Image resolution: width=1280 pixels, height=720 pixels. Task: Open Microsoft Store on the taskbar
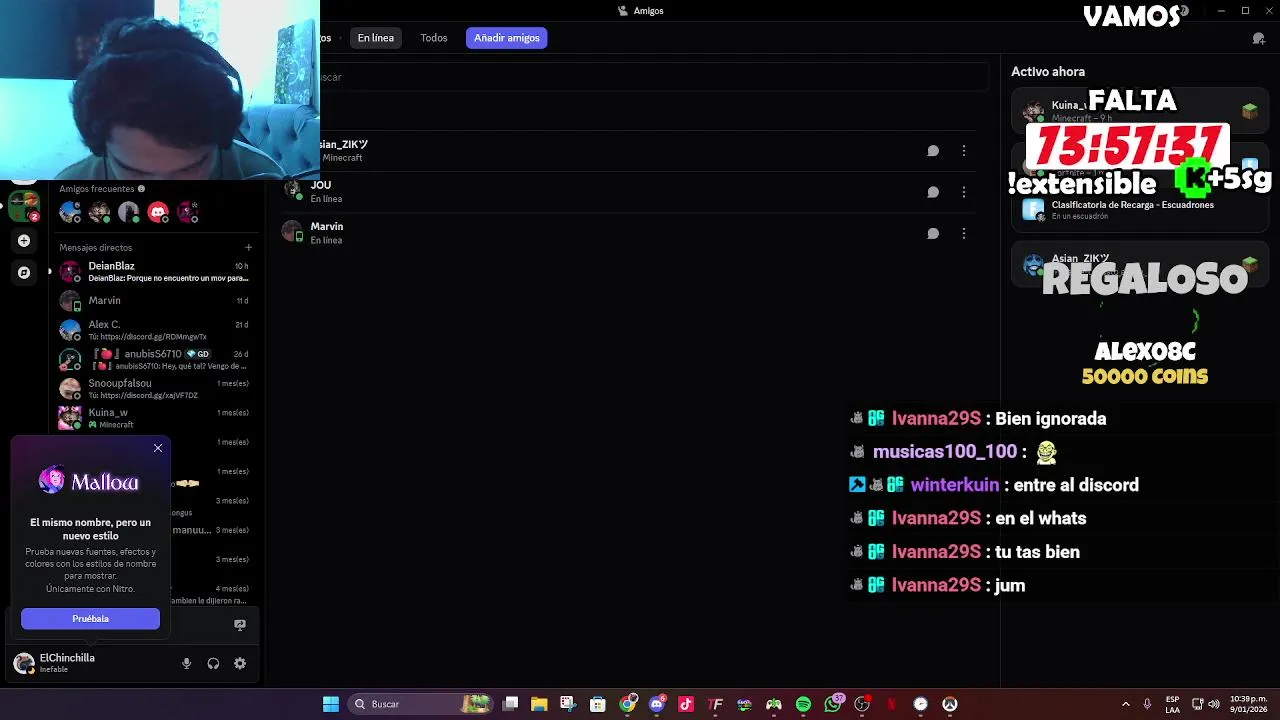[x=598, y=704]
